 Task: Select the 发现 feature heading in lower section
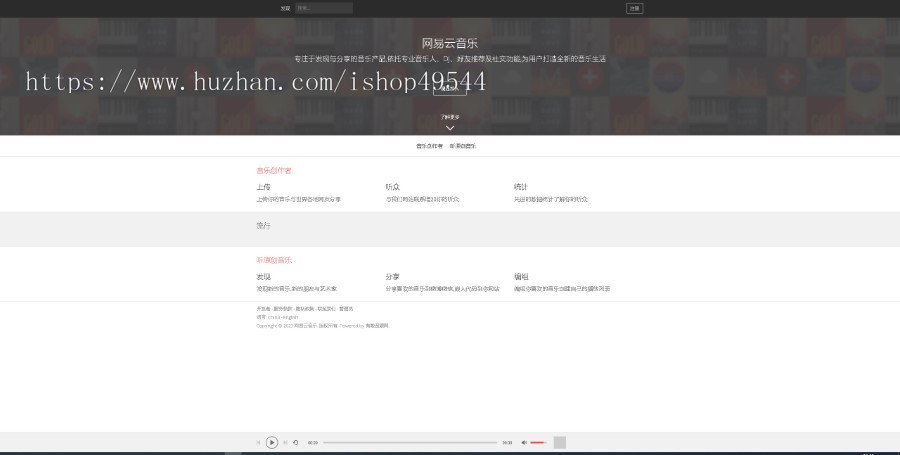pyautogui.click(x=263, y=277)
